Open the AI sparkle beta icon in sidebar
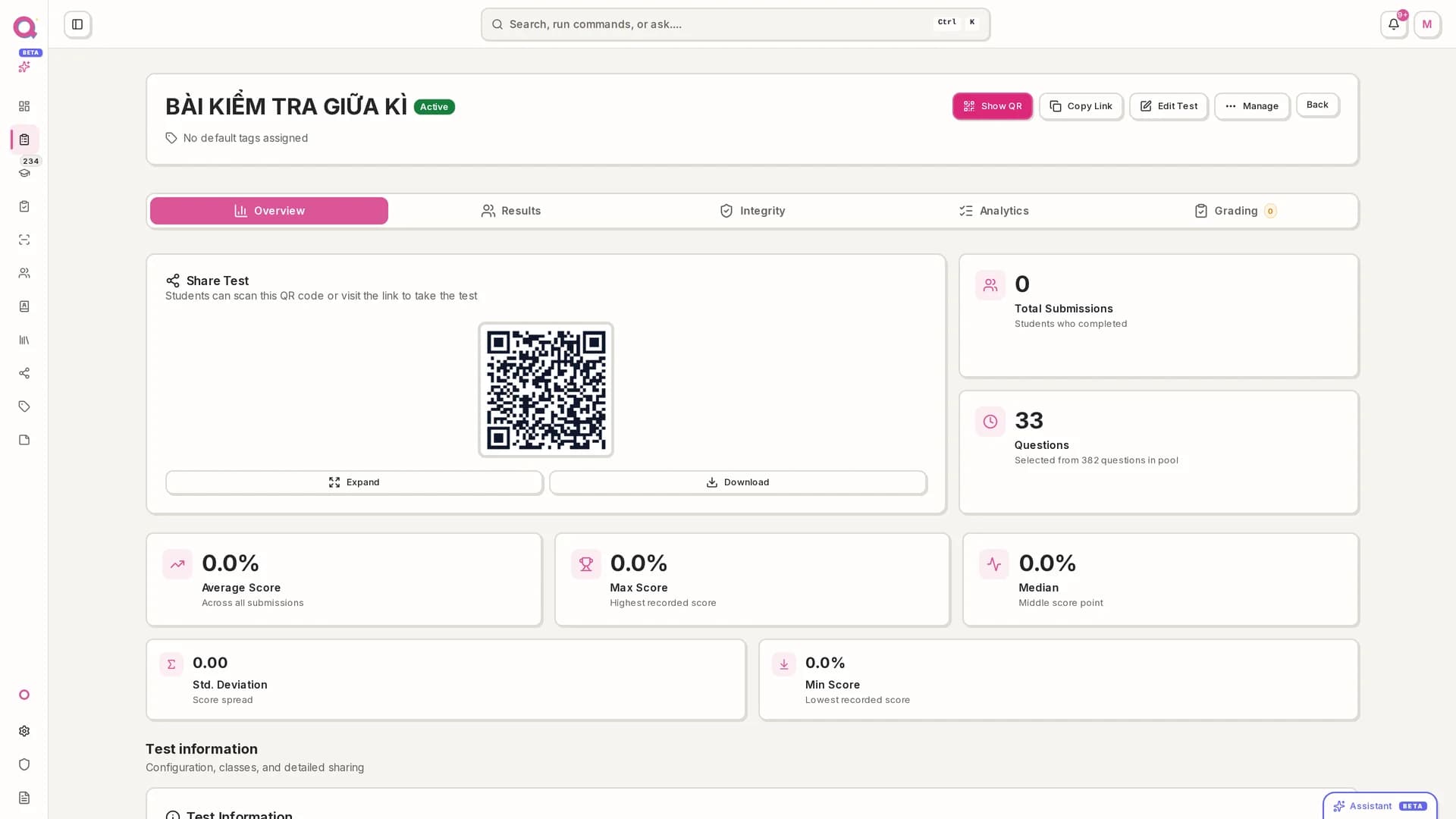The image size is (1456, 819). click(24, 67)
